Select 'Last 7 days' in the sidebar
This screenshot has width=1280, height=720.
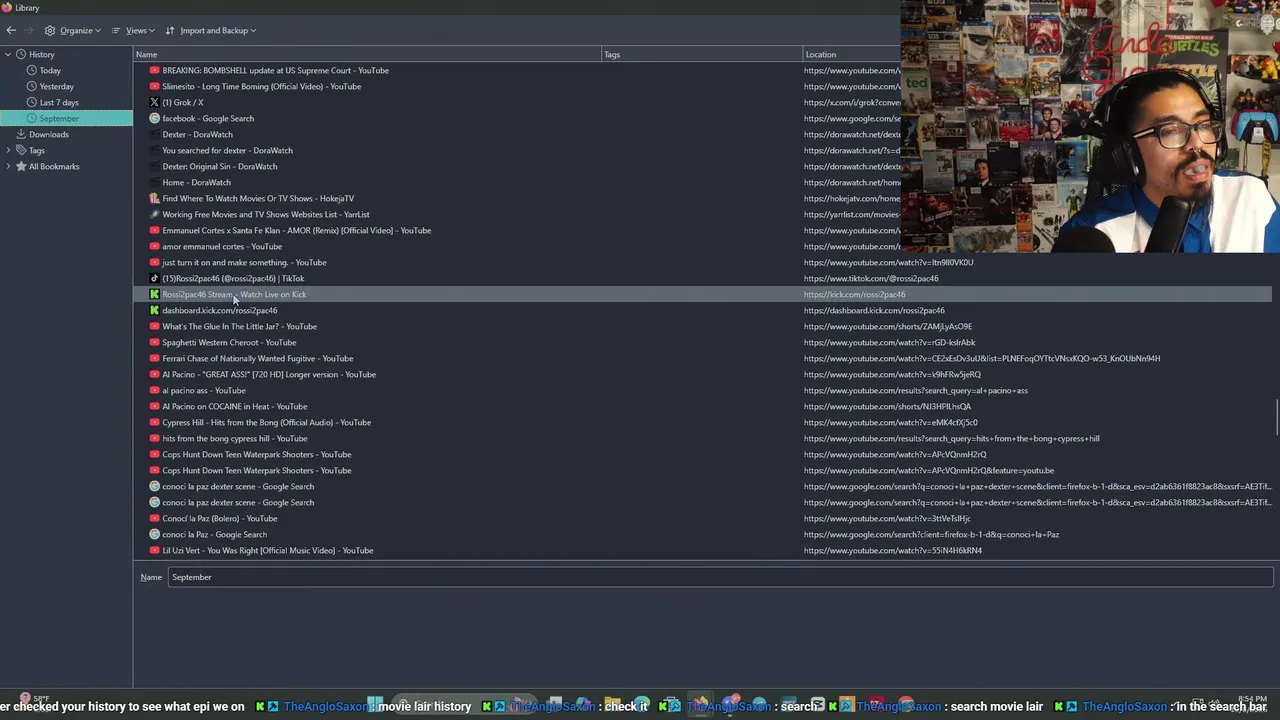point(59,102)
